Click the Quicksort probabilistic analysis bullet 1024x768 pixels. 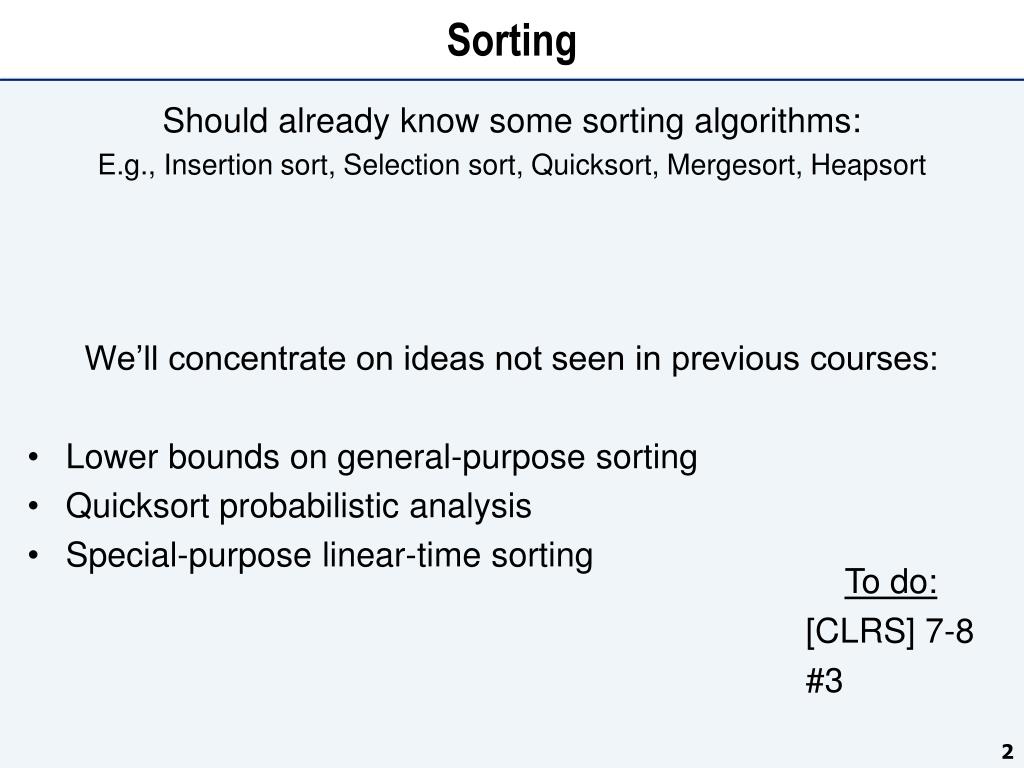click(298, 506)
